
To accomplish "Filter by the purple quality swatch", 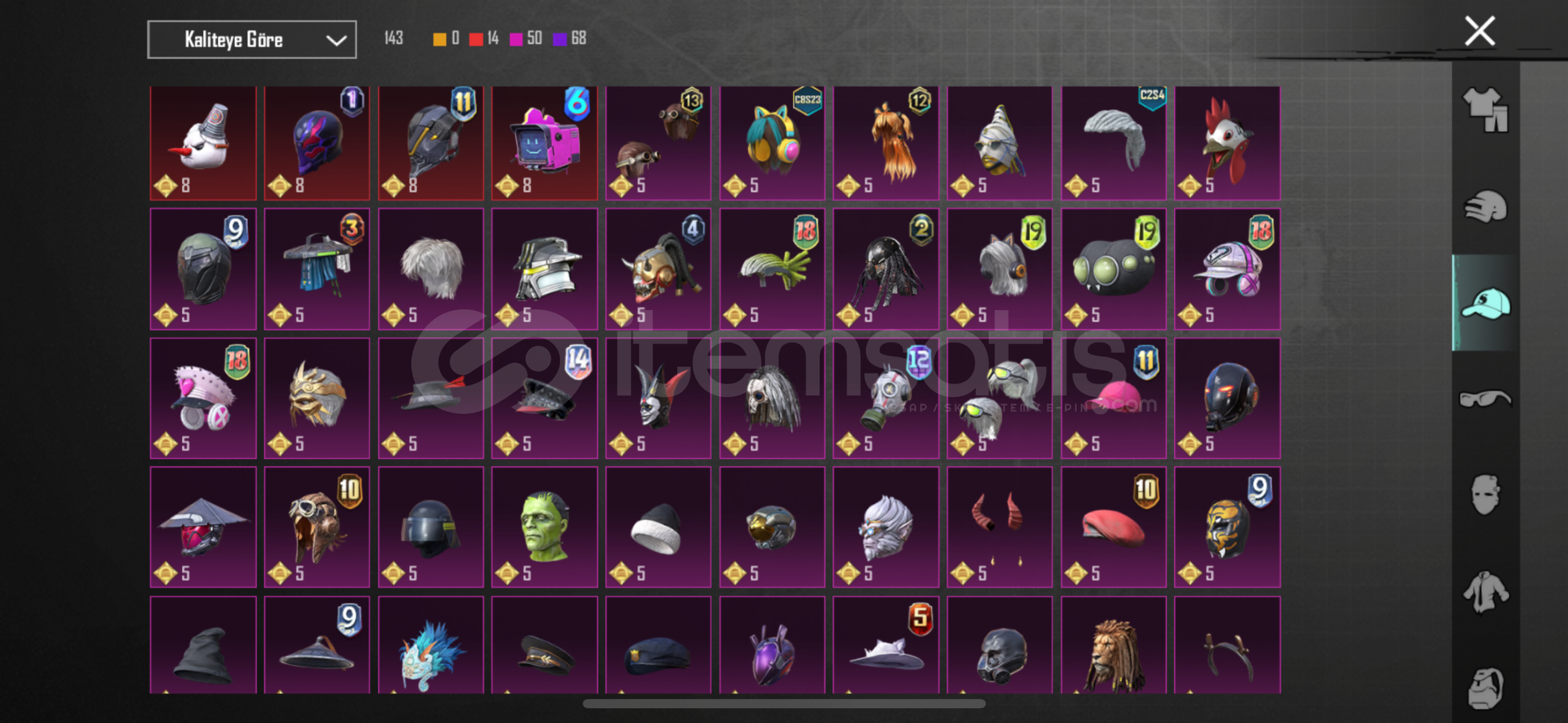I will (559, 39).
